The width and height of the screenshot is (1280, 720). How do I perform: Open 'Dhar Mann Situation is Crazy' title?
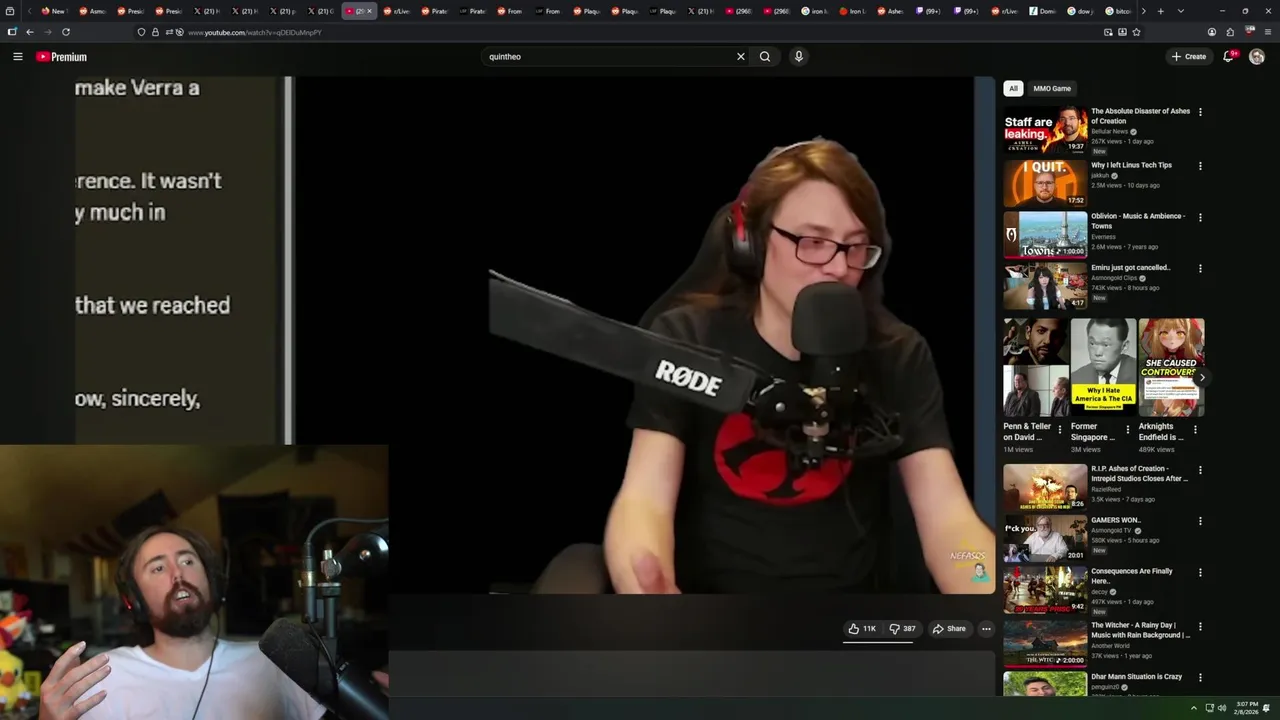[1136, 677]
